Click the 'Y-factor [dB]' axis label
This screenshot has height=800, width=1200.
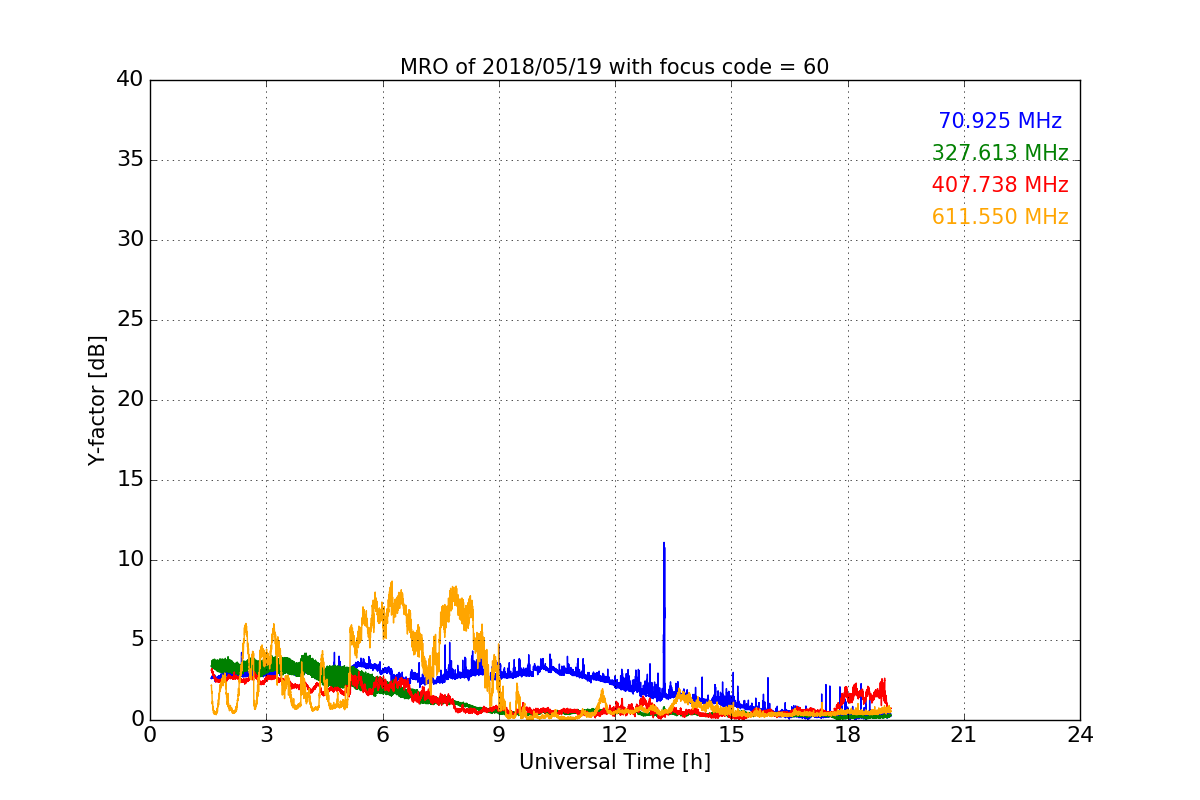coord(96,400)
